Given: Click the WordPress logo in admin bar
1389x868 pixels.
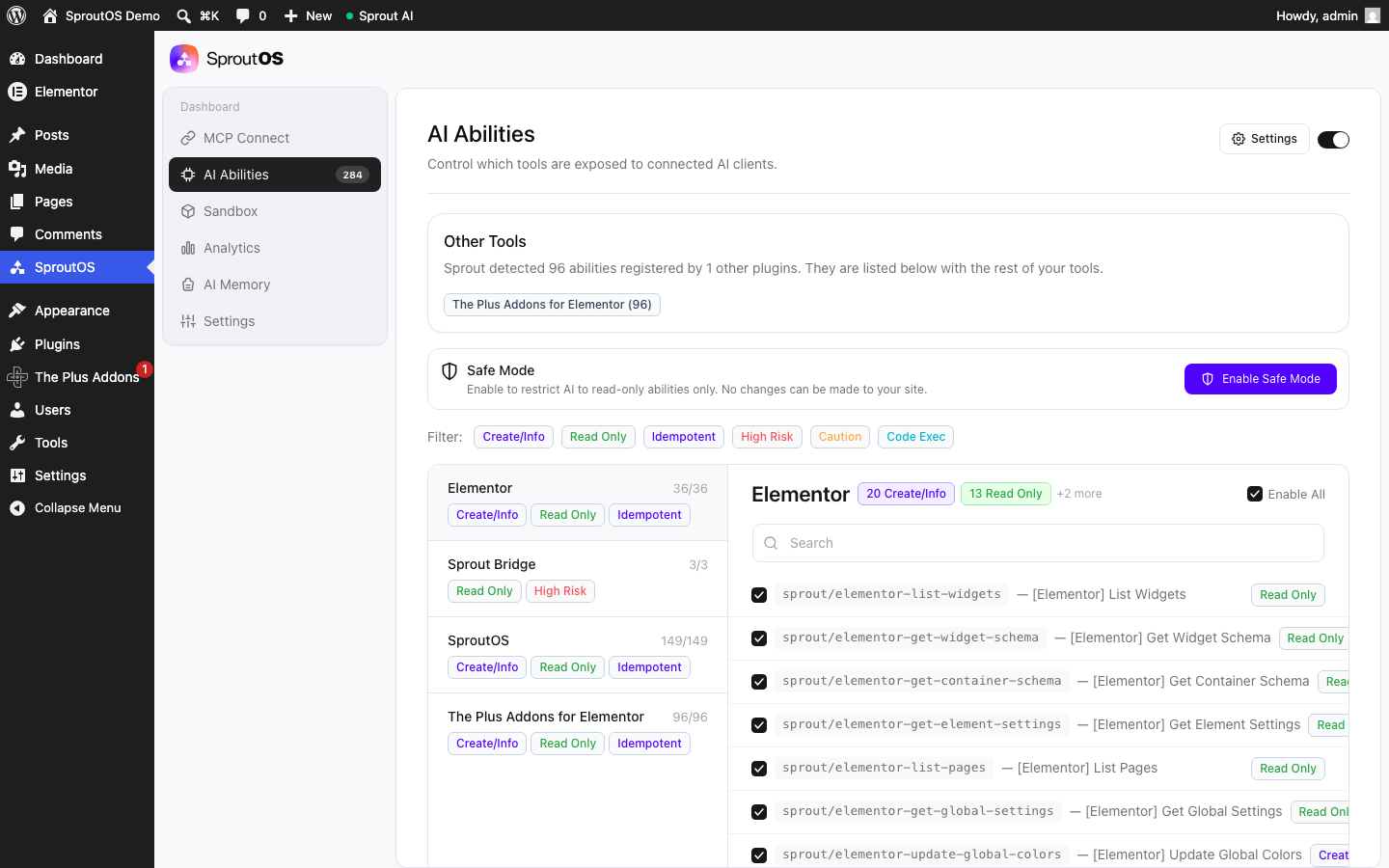Looking at the screenshot, I should (16, 15).
